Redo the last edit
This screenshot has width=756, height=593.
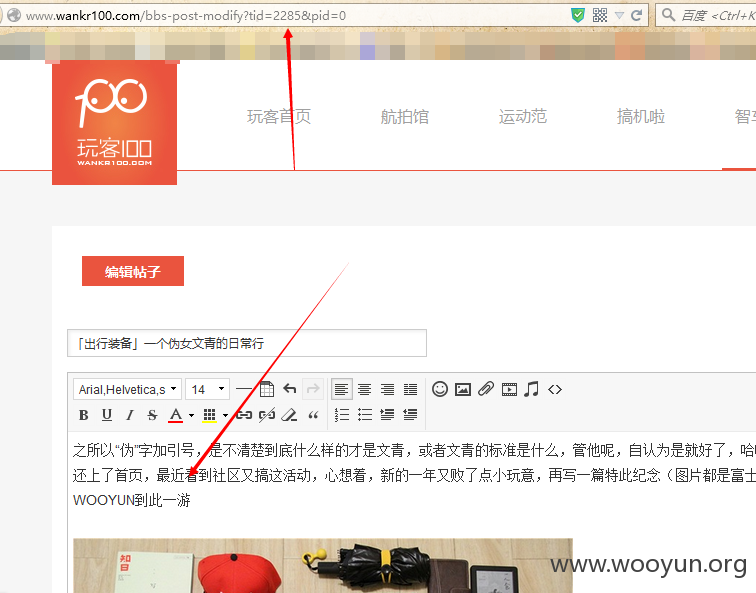pos(313,389)
